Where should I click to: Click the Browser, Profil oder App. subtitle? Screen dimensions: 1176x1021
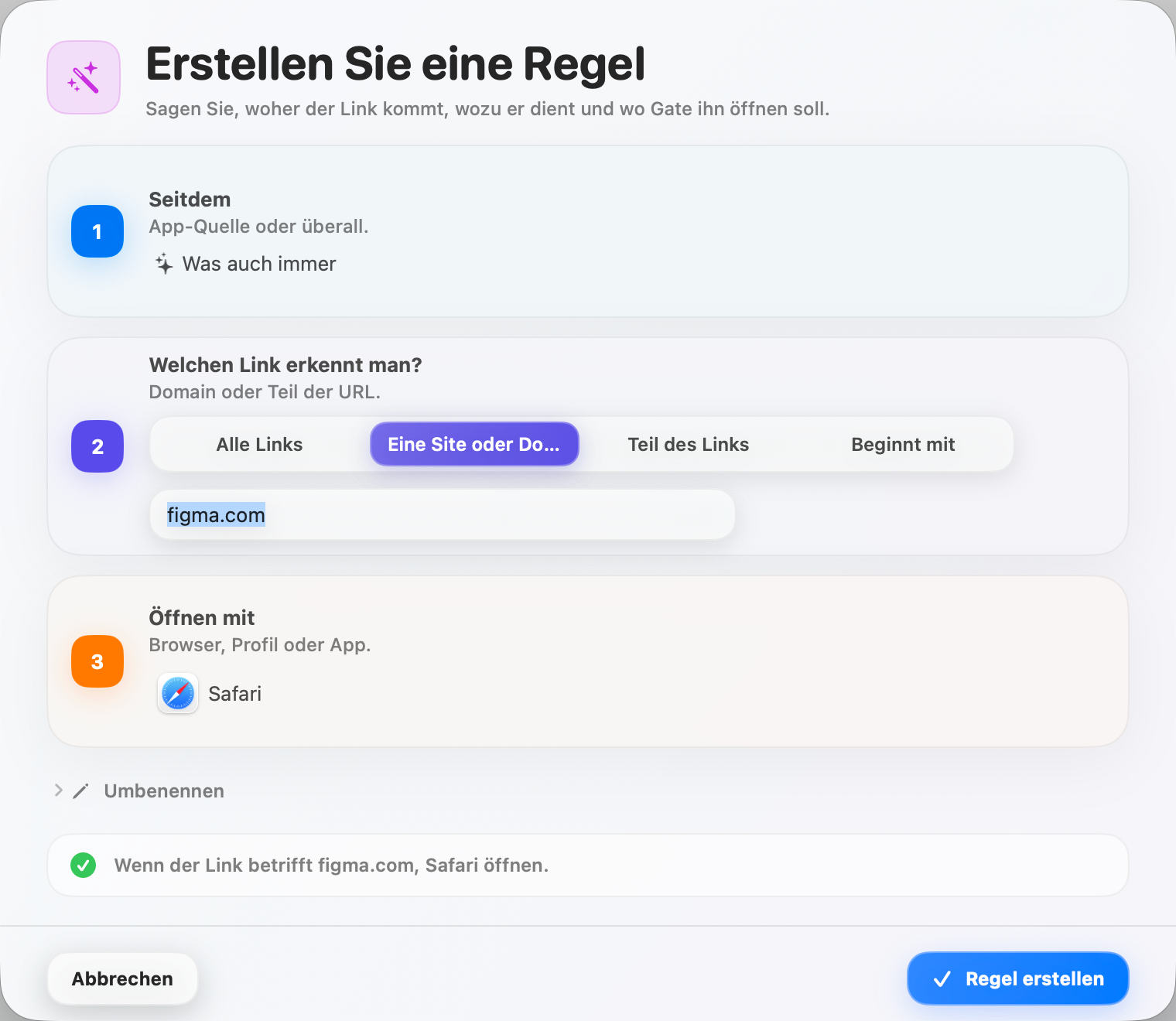click(x=260, y=645)
